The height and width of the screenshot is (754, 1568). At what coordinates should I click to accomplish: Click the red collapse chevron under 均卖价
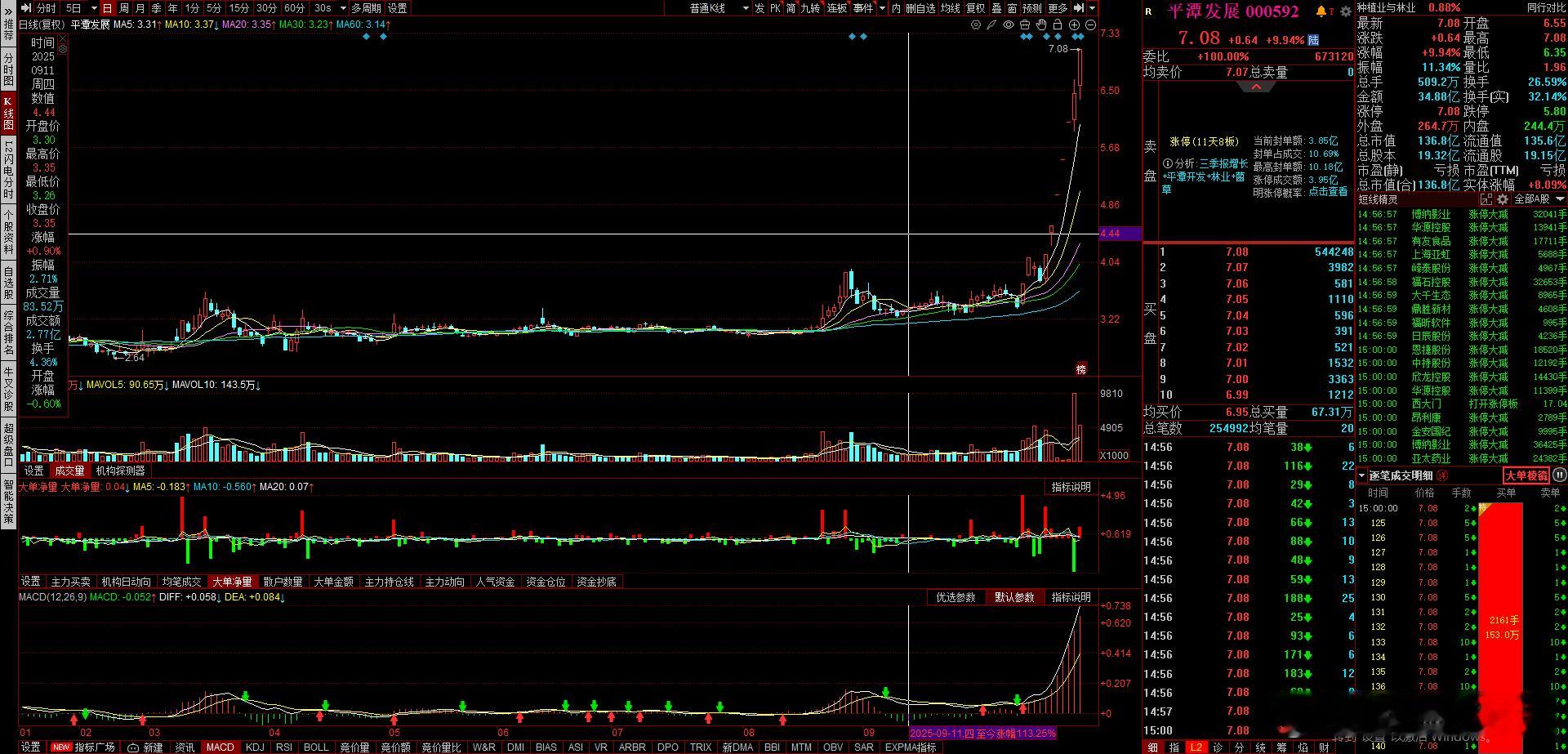point(1256,87)
